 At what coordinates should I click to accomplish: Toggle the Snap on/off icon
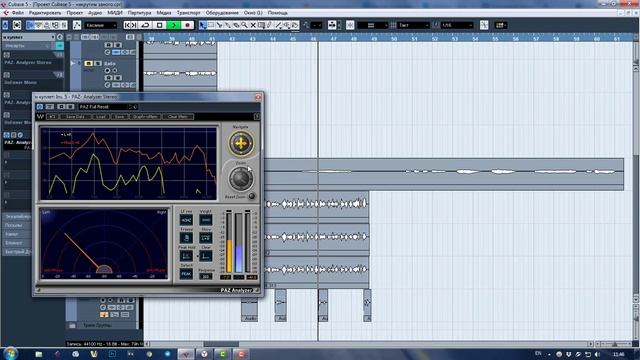(x=350, y=25)
